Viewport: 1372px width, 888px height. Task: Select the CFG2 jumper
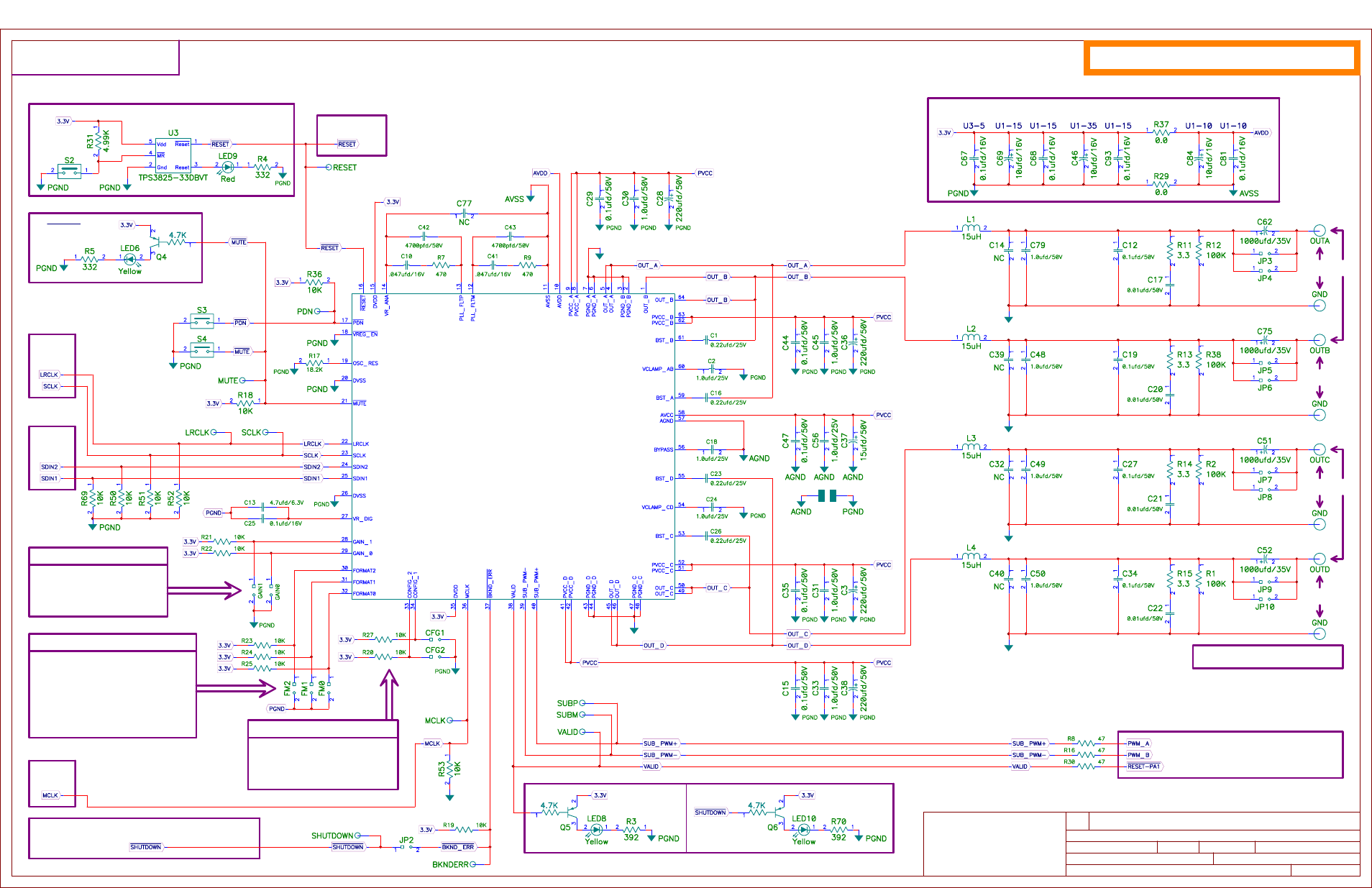(435, 656)
